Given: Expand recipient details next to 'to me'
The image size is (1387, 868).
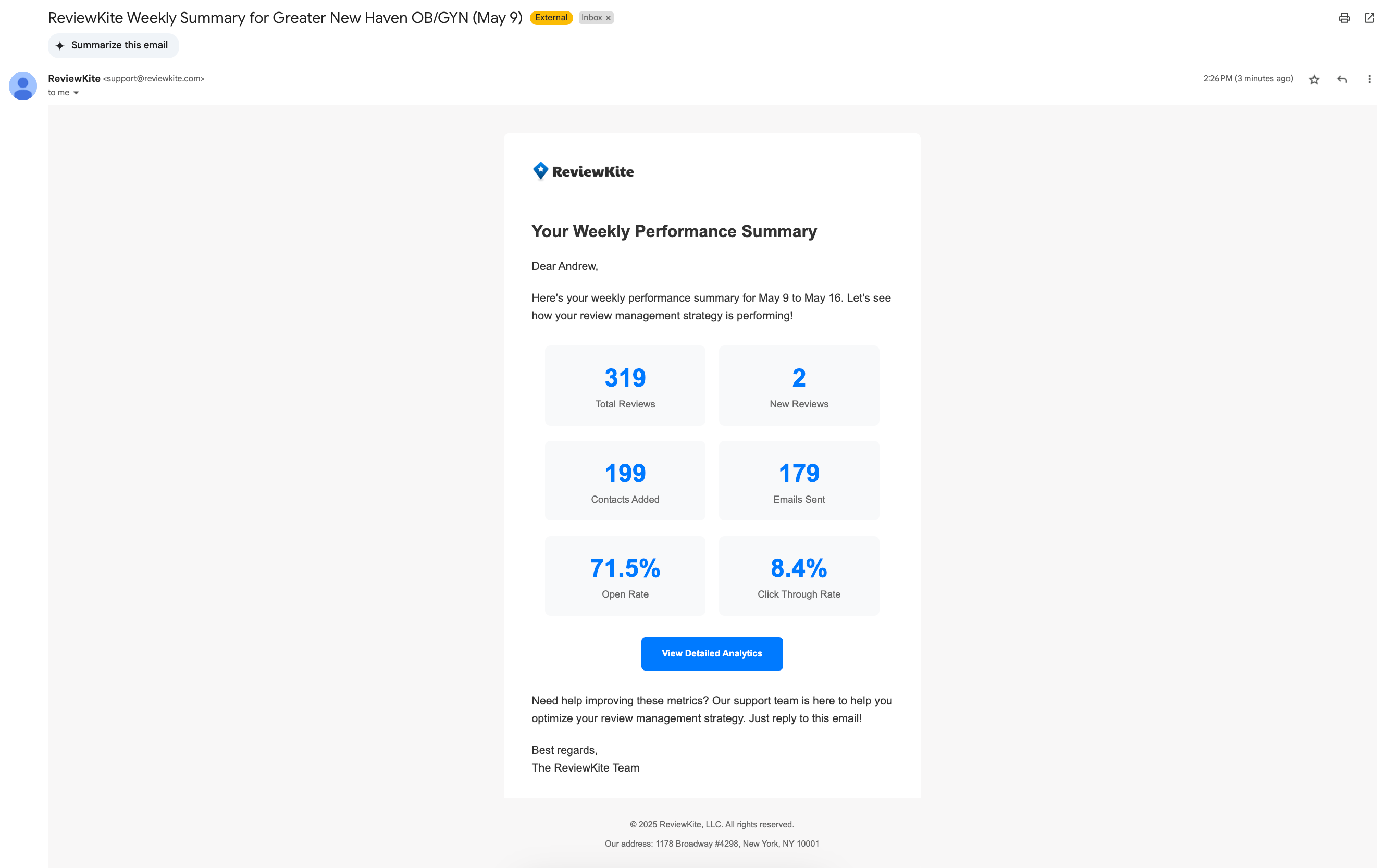Looking at the screenshot, I should pos(76,93).
